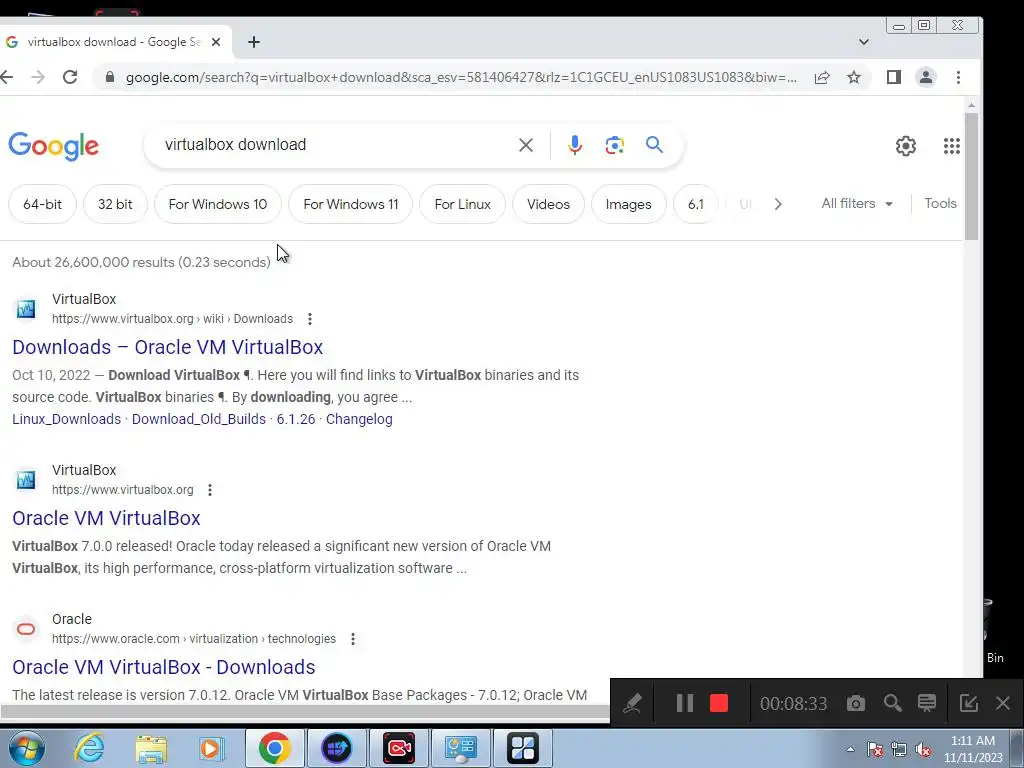Click the blue magnifier search button
1024x768 pixels.
point(654,144)
